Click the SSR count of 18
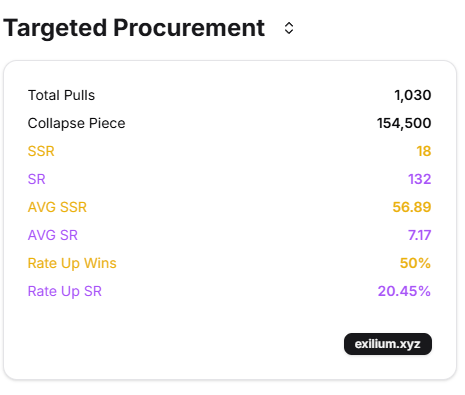 coord(424,151)
